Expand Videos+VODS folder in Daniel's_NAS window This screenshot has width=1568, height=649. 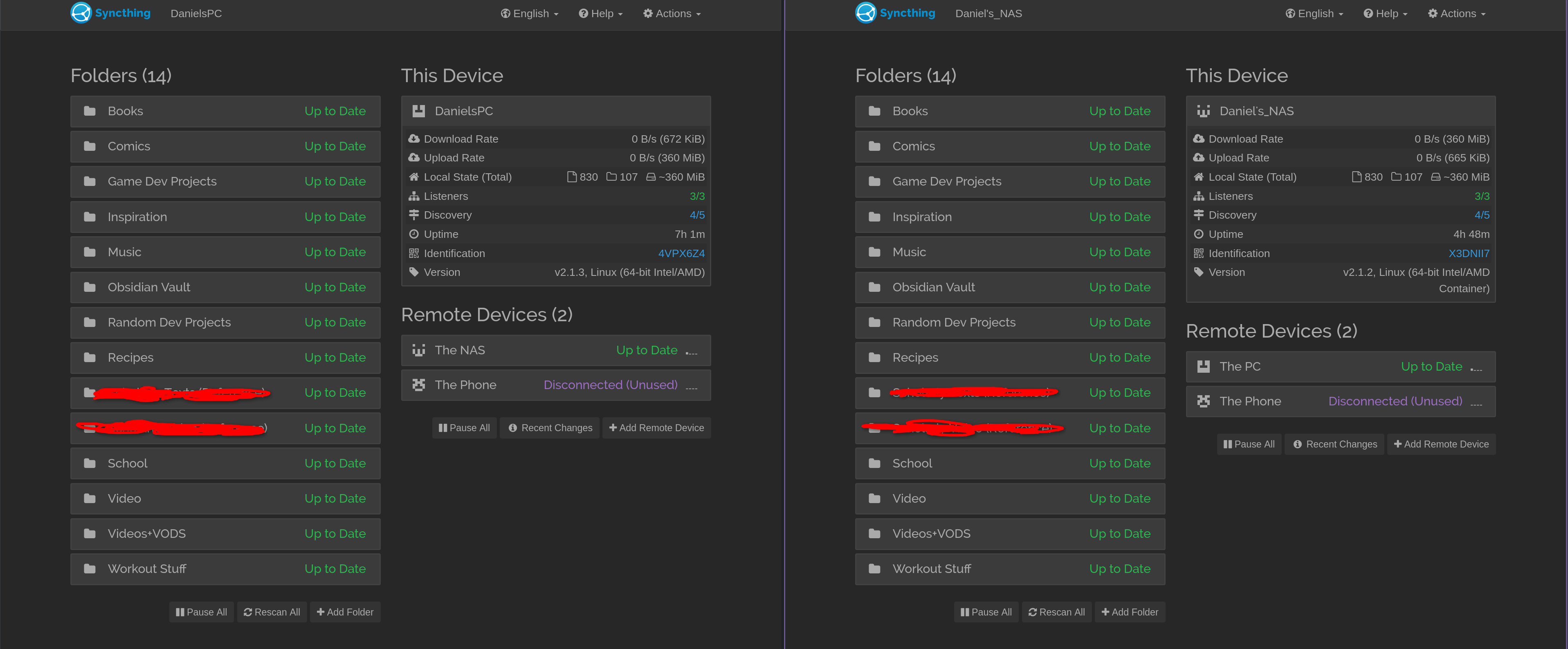(x=1010, y=534)
